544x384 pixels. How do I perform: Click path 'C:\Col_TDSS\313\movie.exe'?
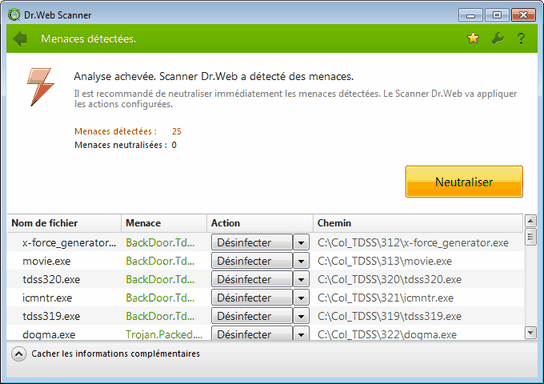pos(384,261)
